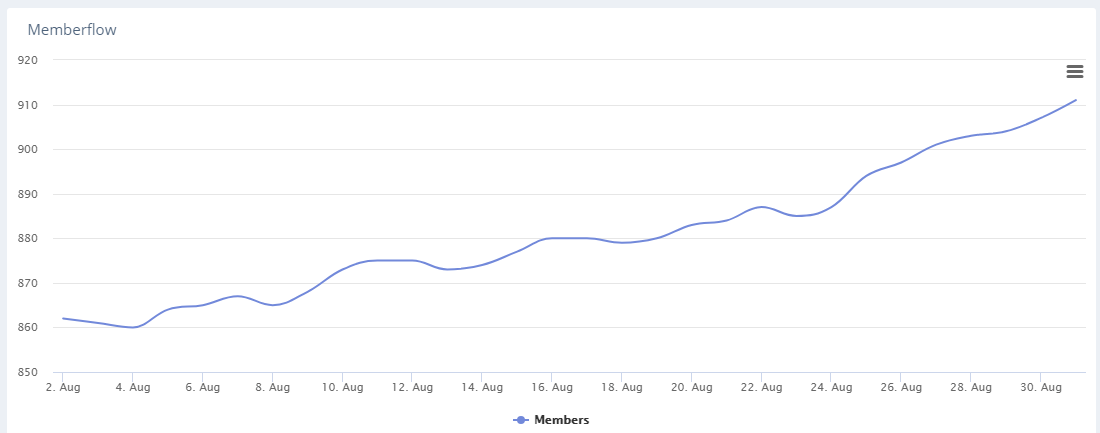Click the 8. Aug axis label
Viewport: 1100px width, 433px height.
tap(272, 386)
